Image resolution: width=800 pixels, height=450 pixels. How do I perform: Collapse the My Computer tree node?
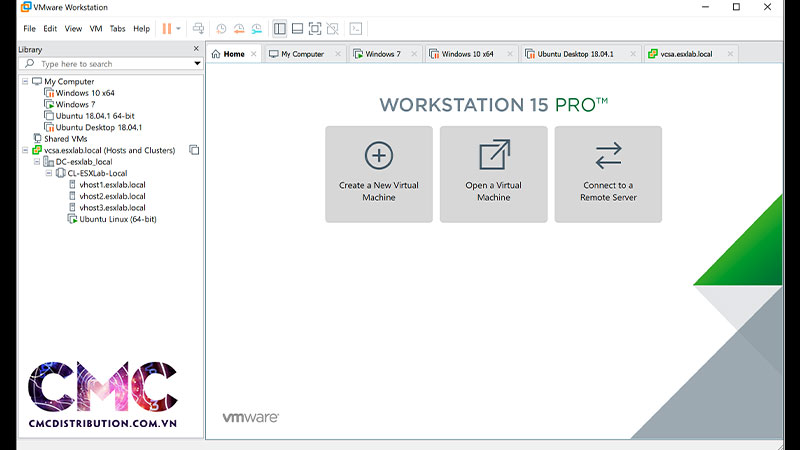[x=25, y=81]
